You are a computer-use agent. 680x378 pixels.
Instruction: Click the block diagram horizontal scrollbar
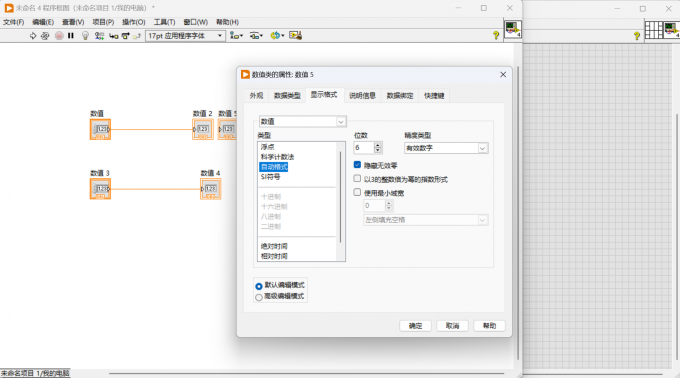pos(306,373)
